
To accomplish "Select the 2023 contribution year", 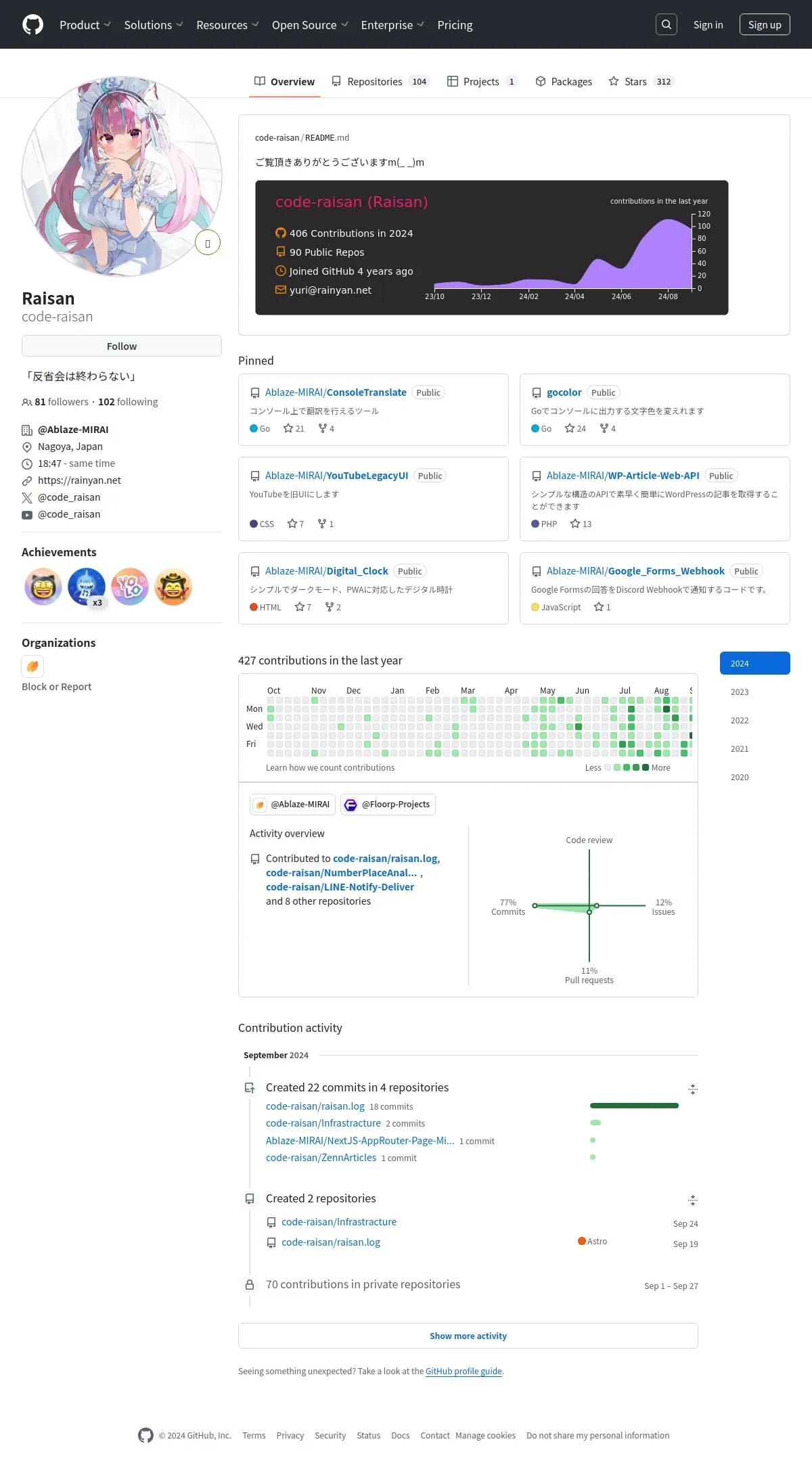I will click(x=755, y=692).
